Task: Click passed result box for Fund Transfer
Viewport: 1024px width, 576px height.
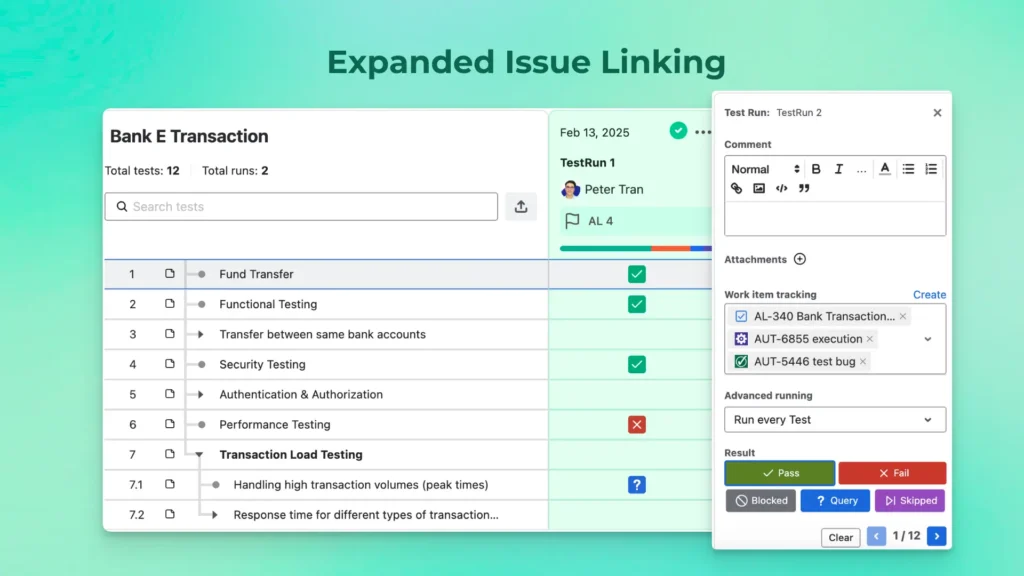Action: pos(637,274)
